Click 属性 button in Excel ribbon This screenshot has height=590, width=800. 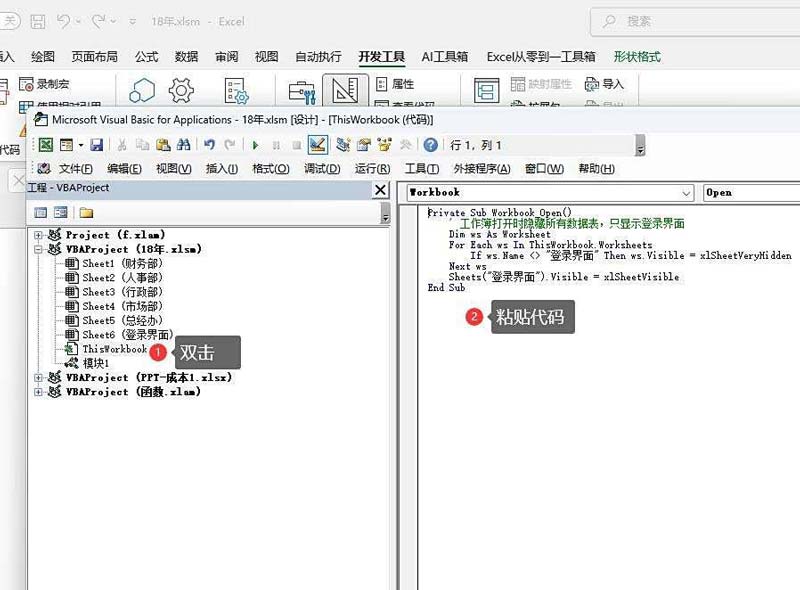395,84
